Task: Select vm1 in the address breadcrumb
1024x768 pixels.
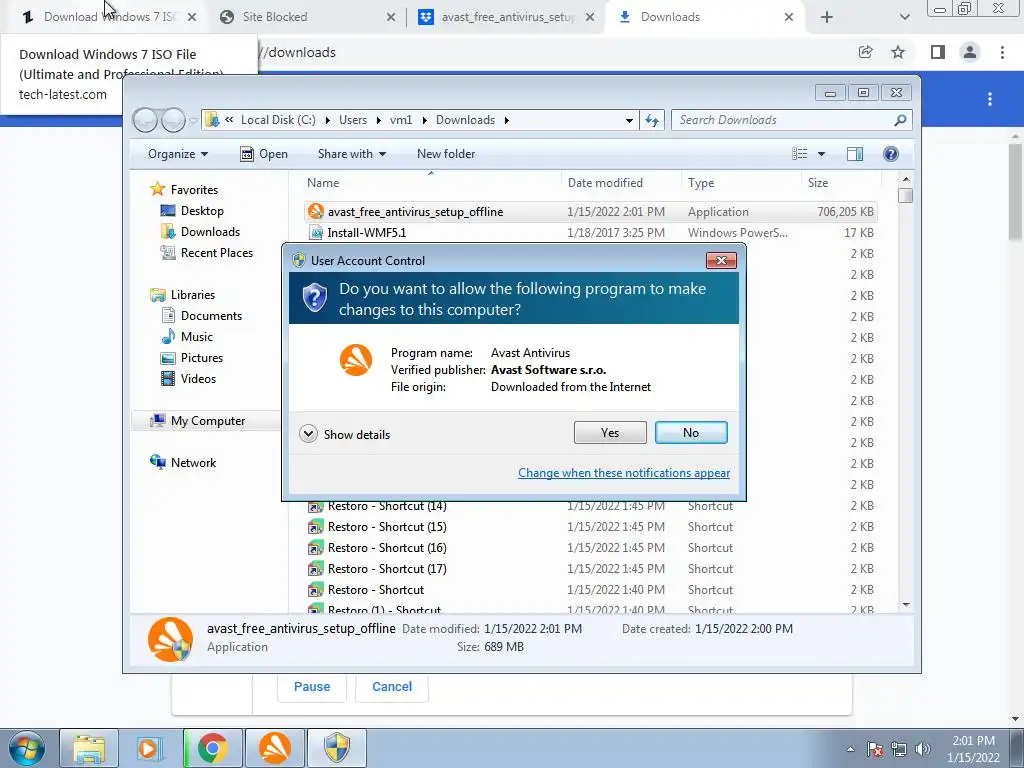Action: point(401,120)
